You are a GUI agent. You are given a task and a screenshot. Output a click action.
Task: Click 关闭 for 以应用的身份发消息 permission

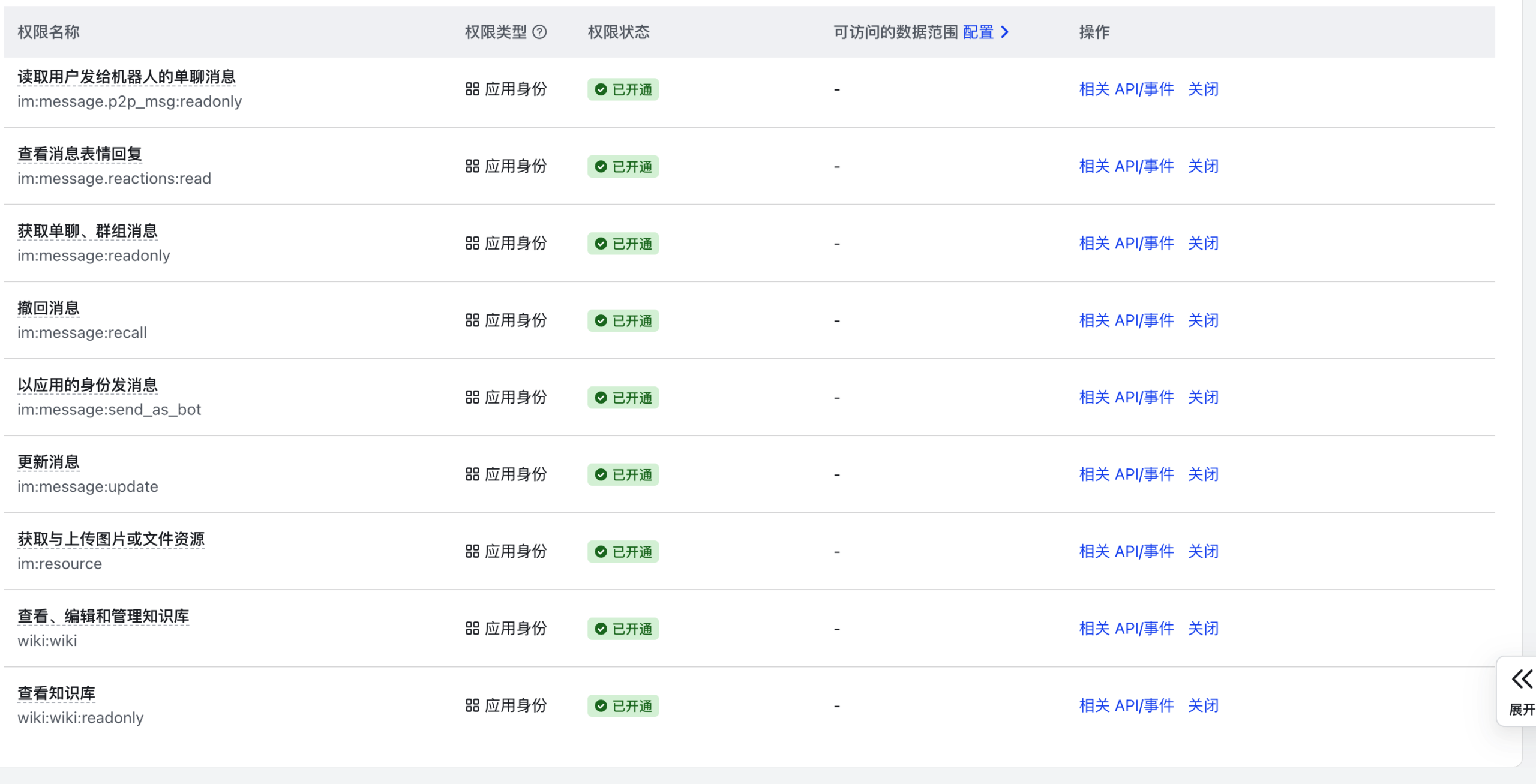tap(1203, 397)
